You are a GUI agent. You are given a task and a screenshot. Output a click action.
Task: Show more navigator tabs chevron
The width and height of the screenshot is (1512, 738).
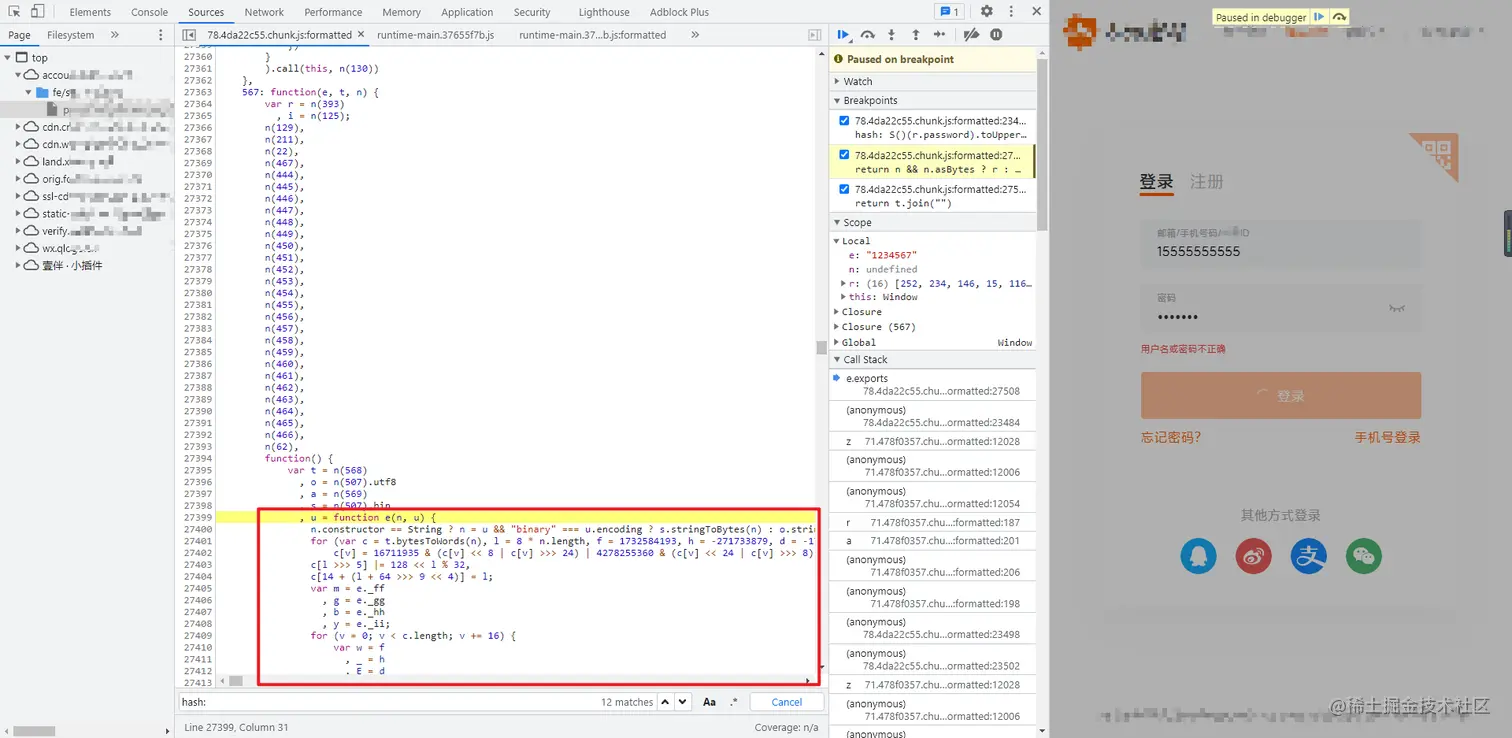point(114,35)
